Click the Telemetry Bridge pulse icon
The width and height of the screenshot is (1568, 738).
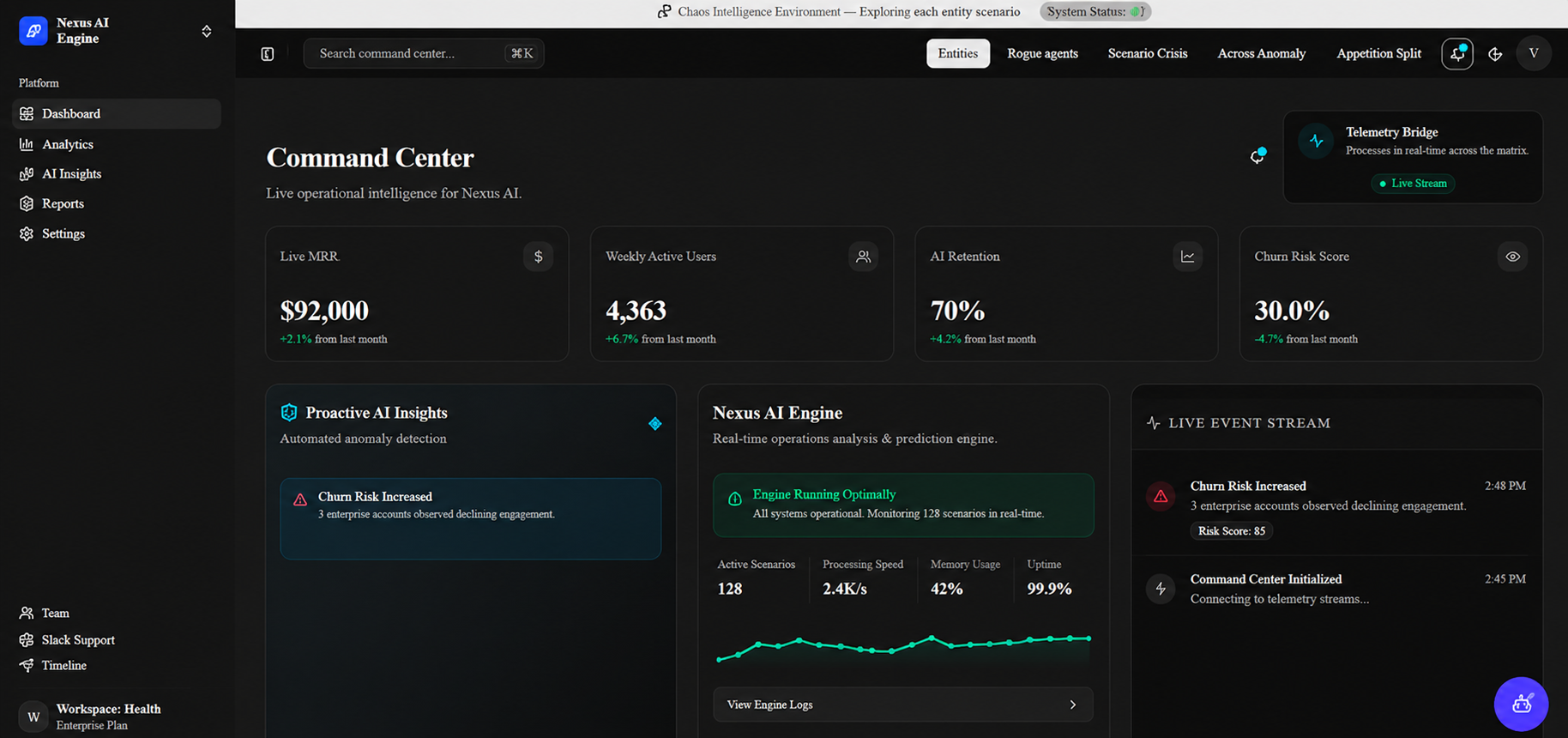pyautogui.click(x=1316, y=141)
